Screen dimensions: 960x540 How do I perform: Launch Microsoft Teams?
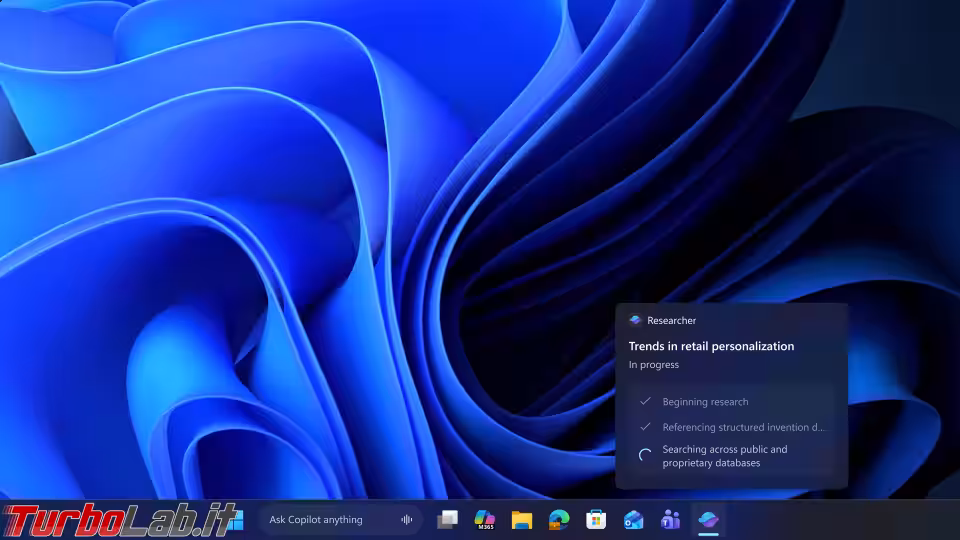670,520
